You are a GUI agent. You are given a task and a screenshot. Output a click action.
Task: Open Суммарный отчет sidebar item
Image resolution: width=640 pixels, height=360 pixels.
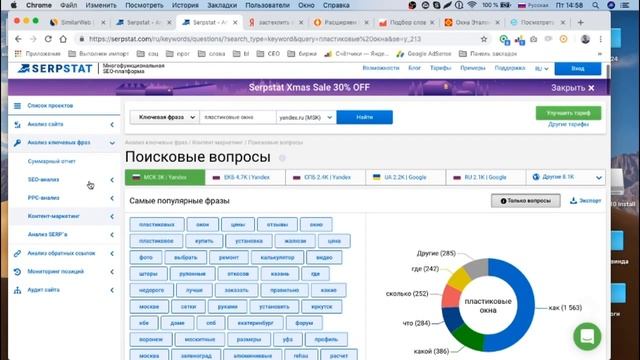(51, 161)
